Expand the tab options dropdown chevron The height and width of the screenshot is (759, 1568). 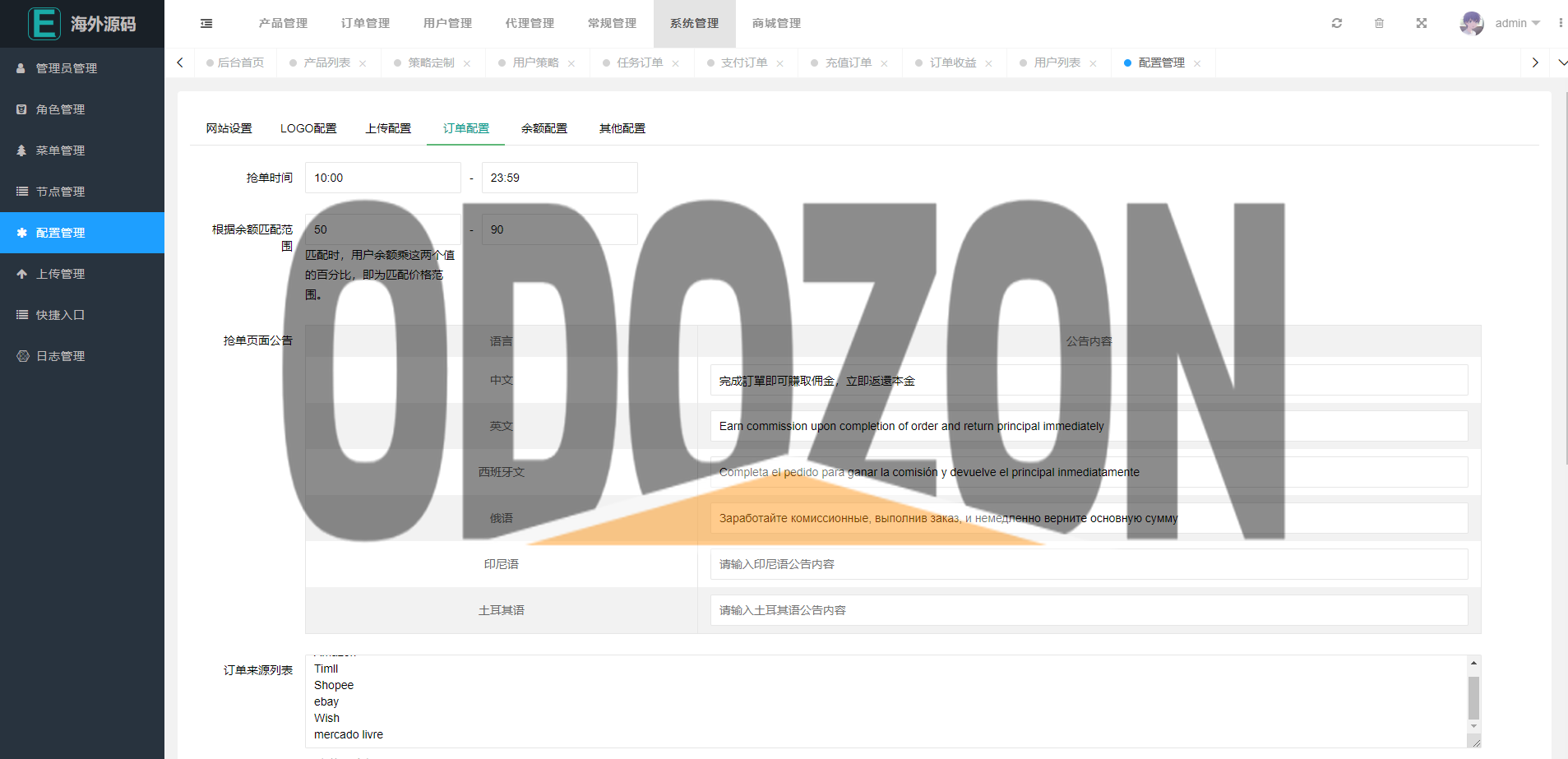(1562, 62)
